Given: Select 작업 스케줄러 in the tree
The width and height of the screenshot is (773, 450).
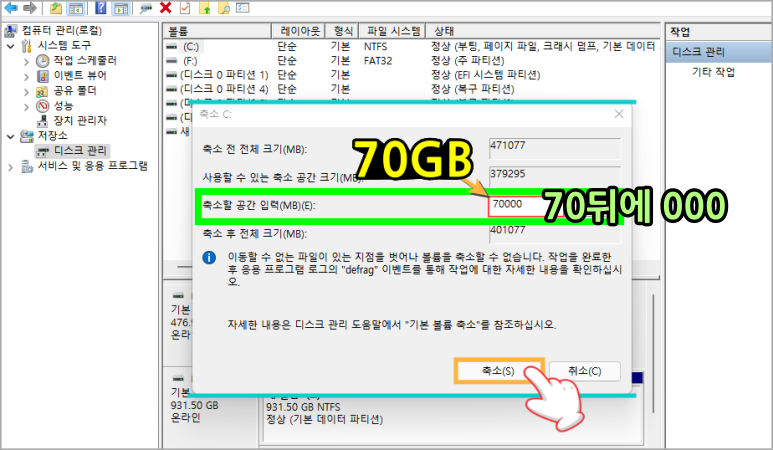Looking at the screenshot, I should pos(85,61).
